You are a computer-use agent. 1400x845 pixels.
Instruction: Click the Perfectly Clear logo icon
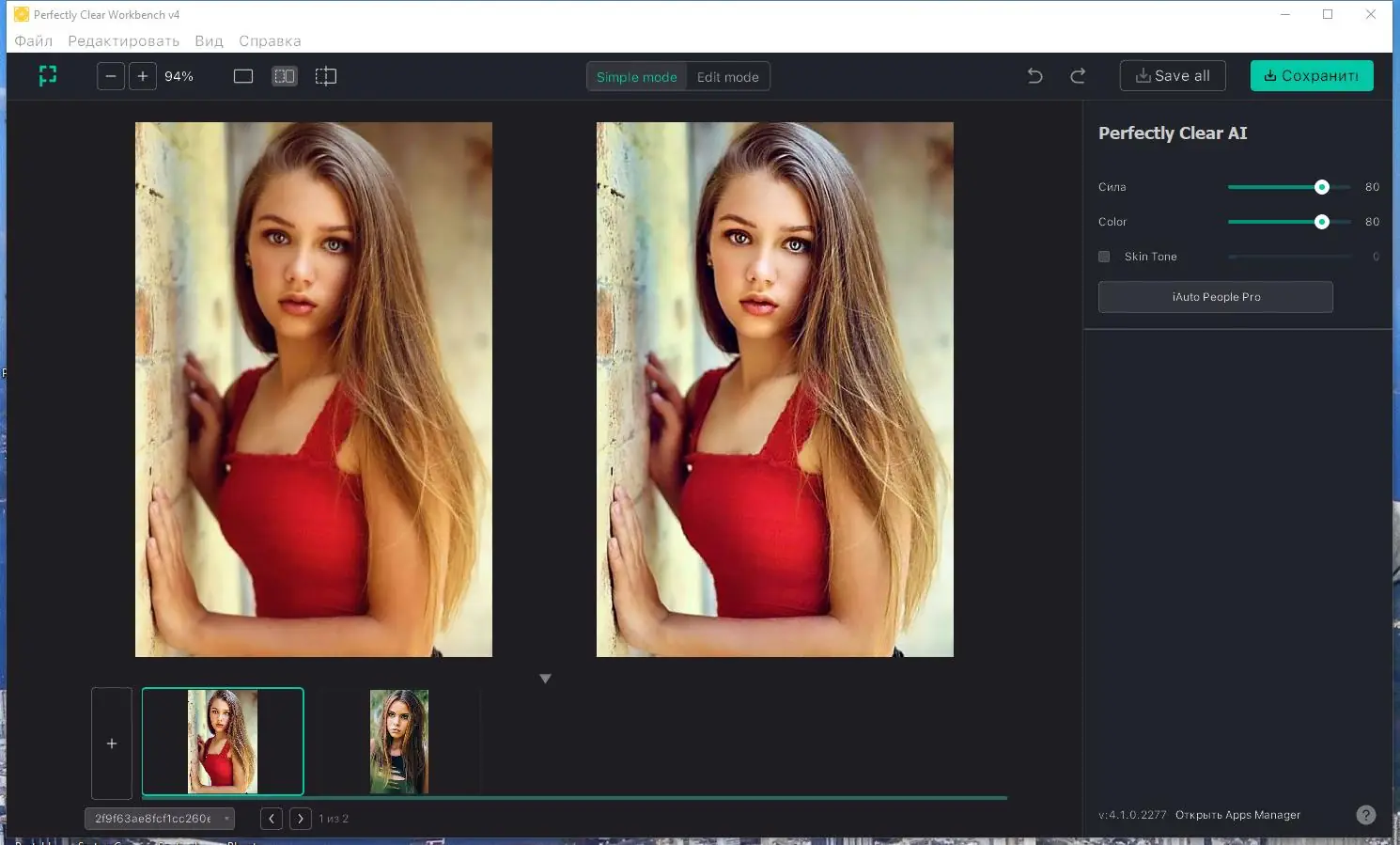pyautogui.click(x=48, y=76)
